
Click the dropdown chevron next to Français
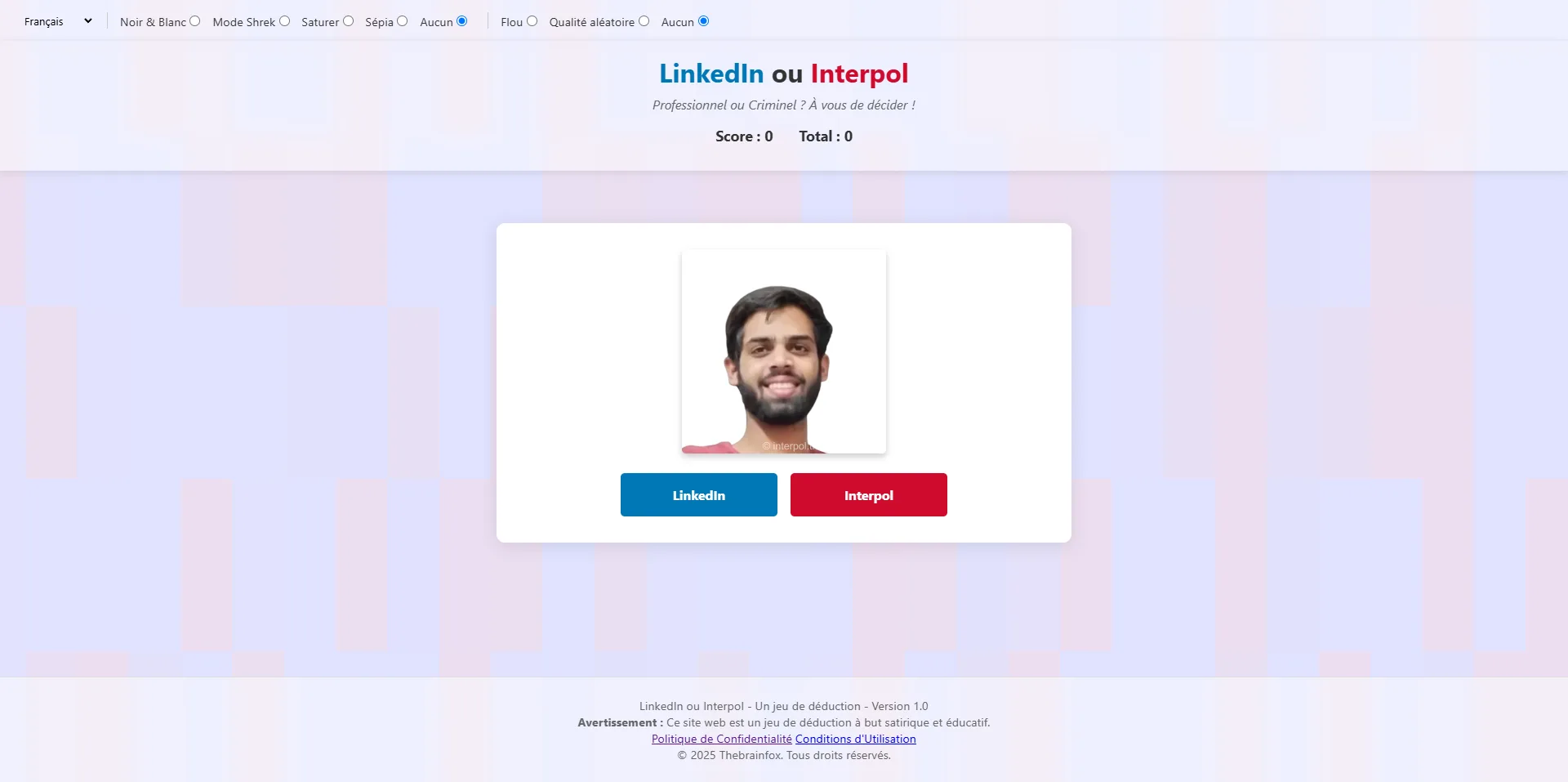87,21
